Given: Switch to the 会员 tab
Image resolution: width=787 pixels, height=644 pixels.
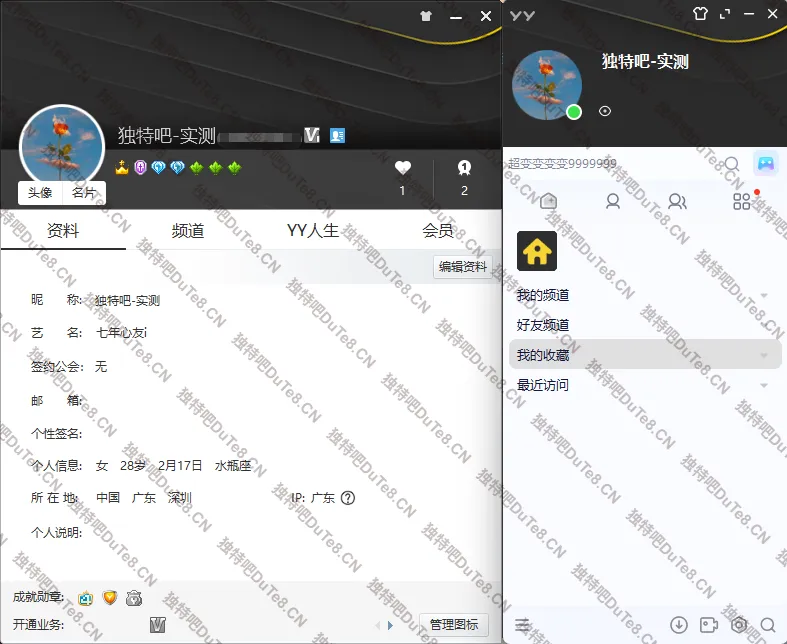Looking at the screenshot, I should point(438,231).
